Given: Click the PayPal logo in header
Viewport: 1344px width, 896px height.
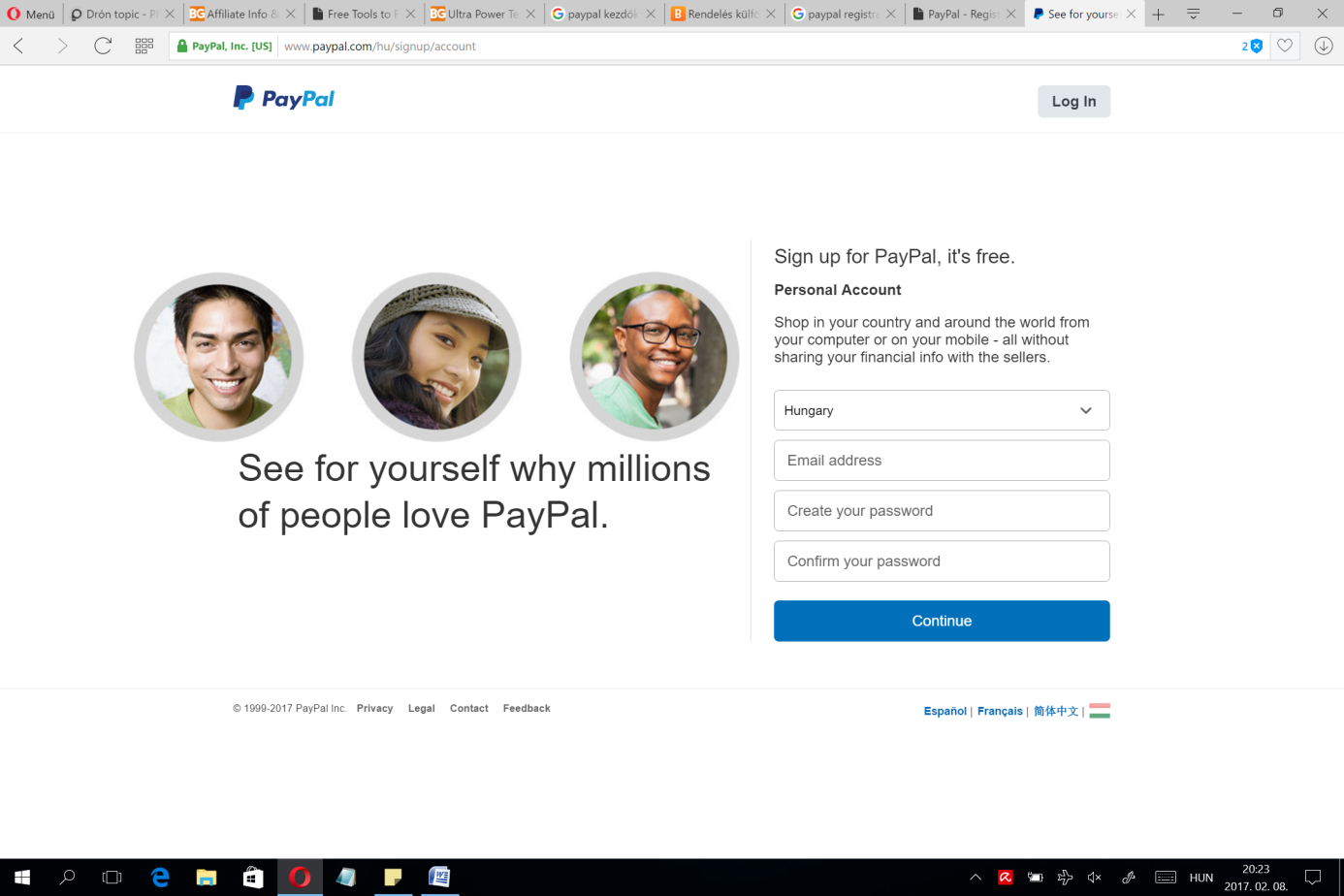Looking at the screenshot, I should click(x=283, y=98).
